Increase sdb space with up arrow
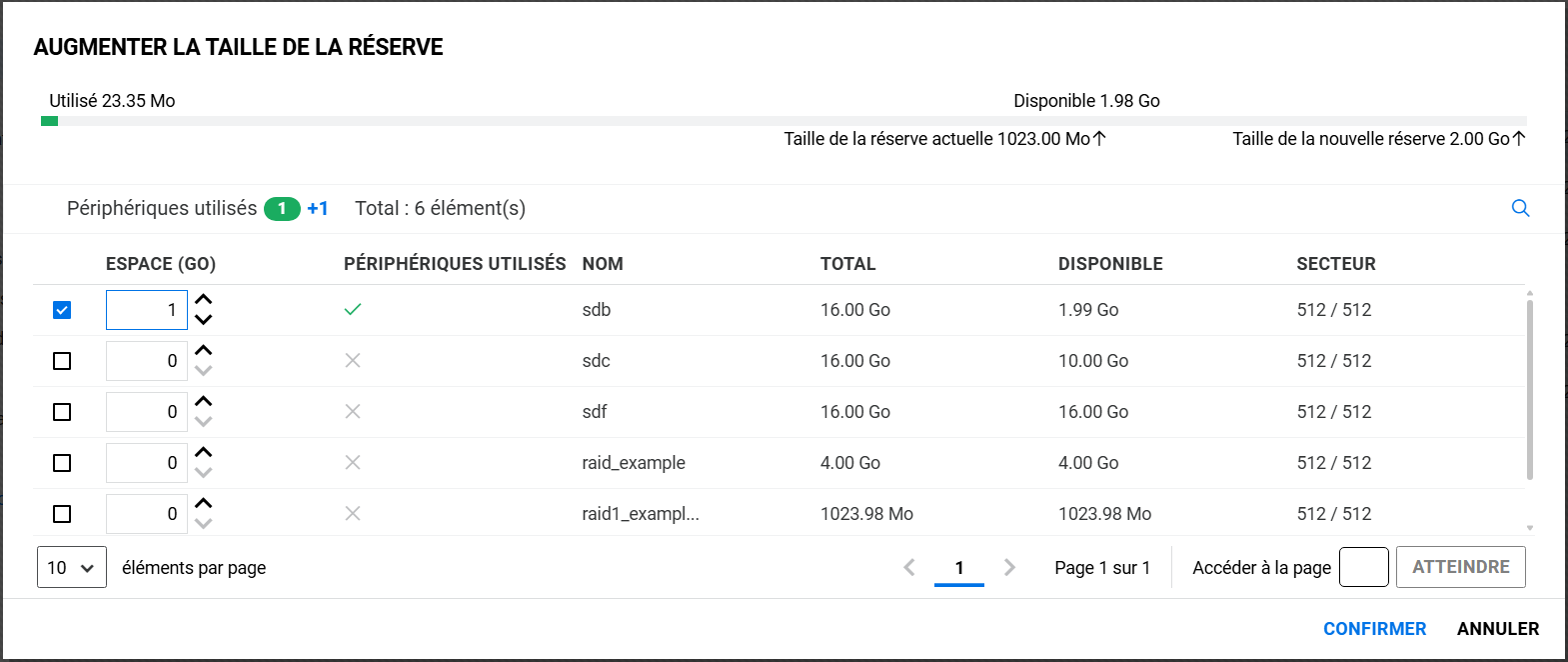The height and width of the screenshot is (662, 1568). 203,300
